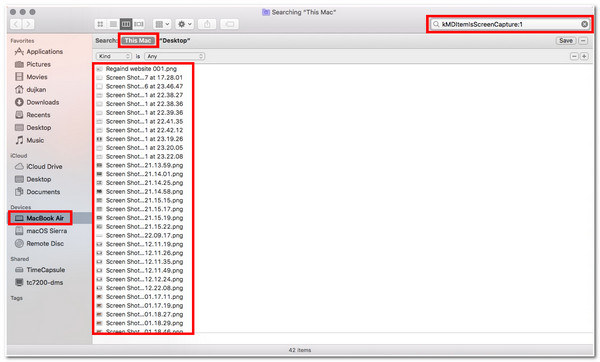Select Screen Shot...12.12.24.png
600x362 pixels.
144,279
